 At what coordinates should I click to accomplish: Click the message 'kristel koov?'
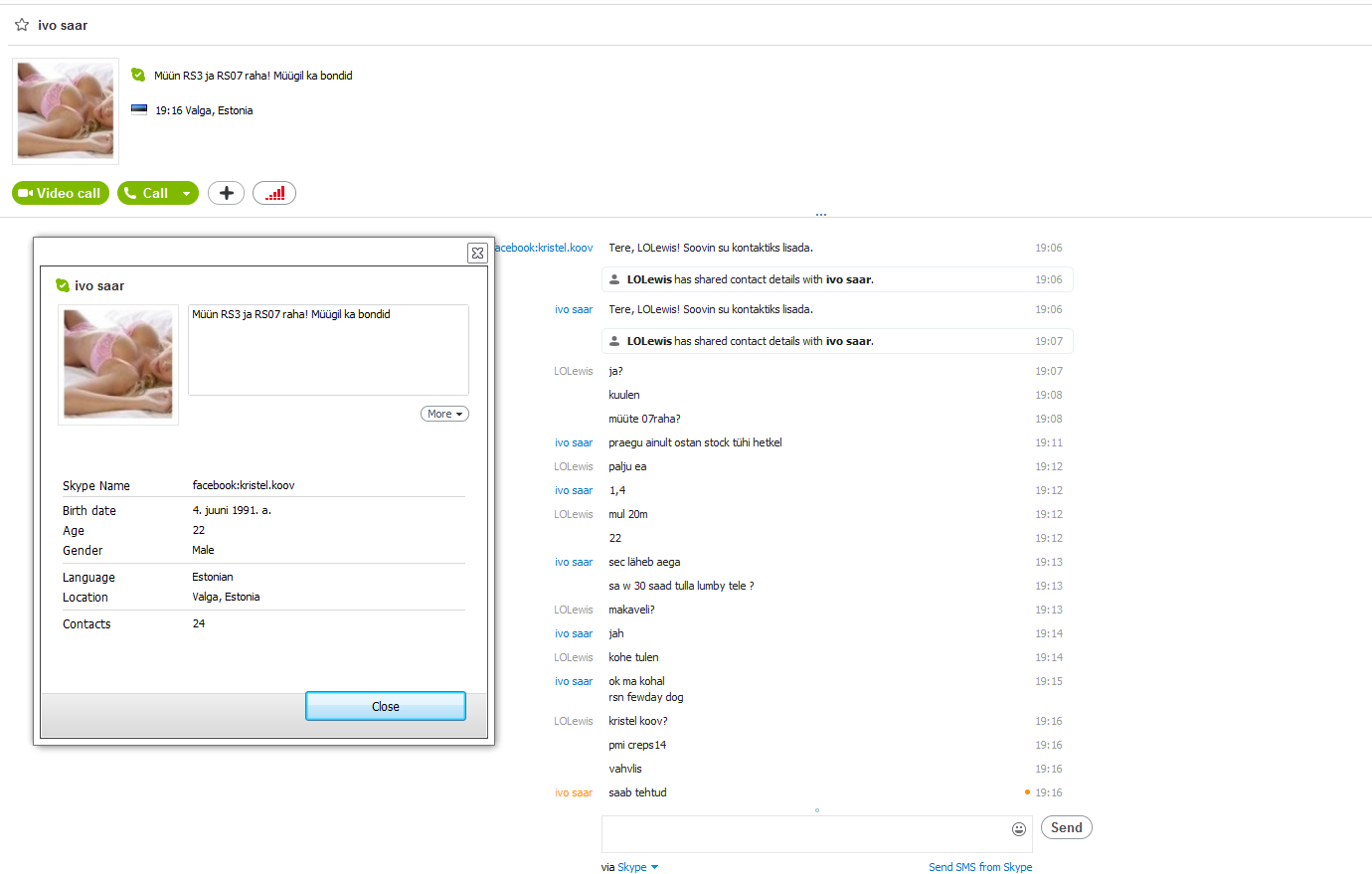[x=638, y=721]
